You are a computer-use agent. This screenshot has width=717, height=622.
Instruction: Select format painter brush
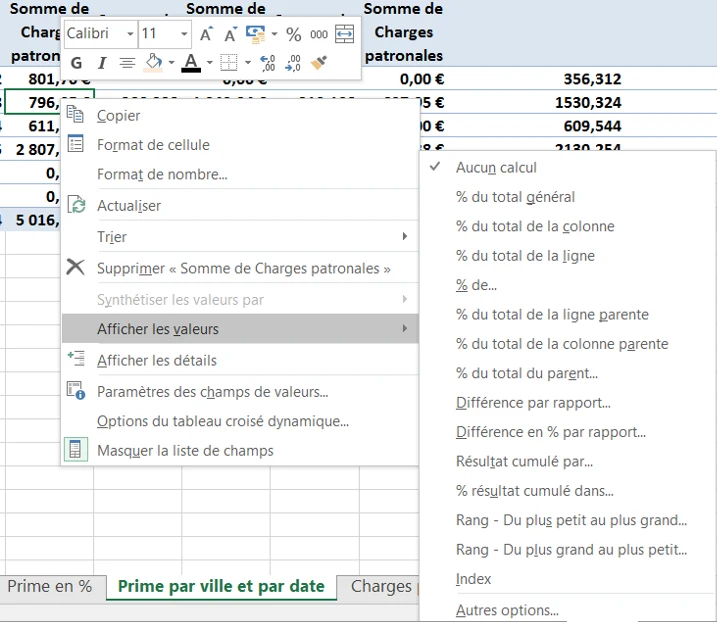[319, 63]
